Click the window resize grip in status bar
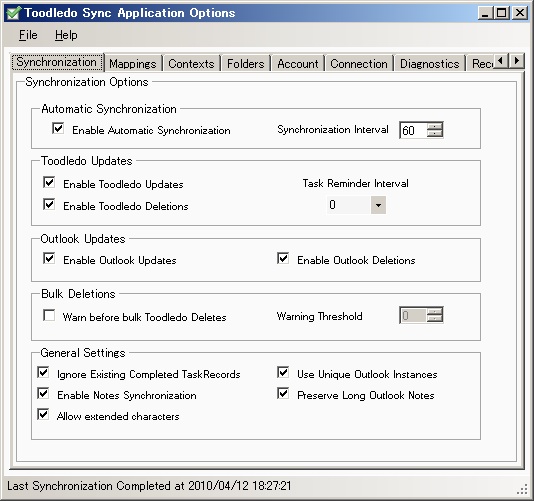Viewport: 534px width, 501px height. pos(522,489)
